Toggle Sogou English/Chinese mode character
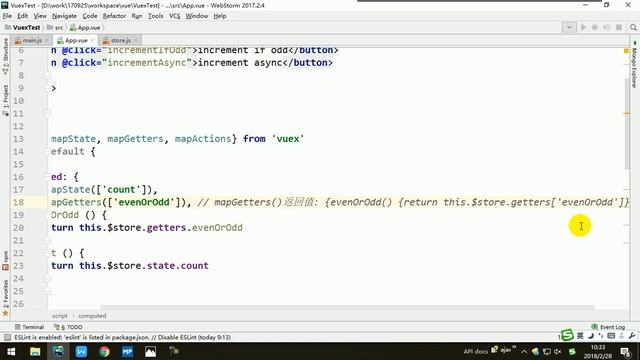 pyautogui.click(x=580, y=336)
